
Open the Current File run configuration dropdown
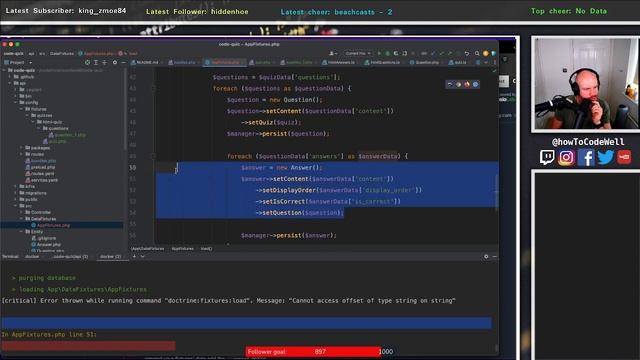[358, 53]
